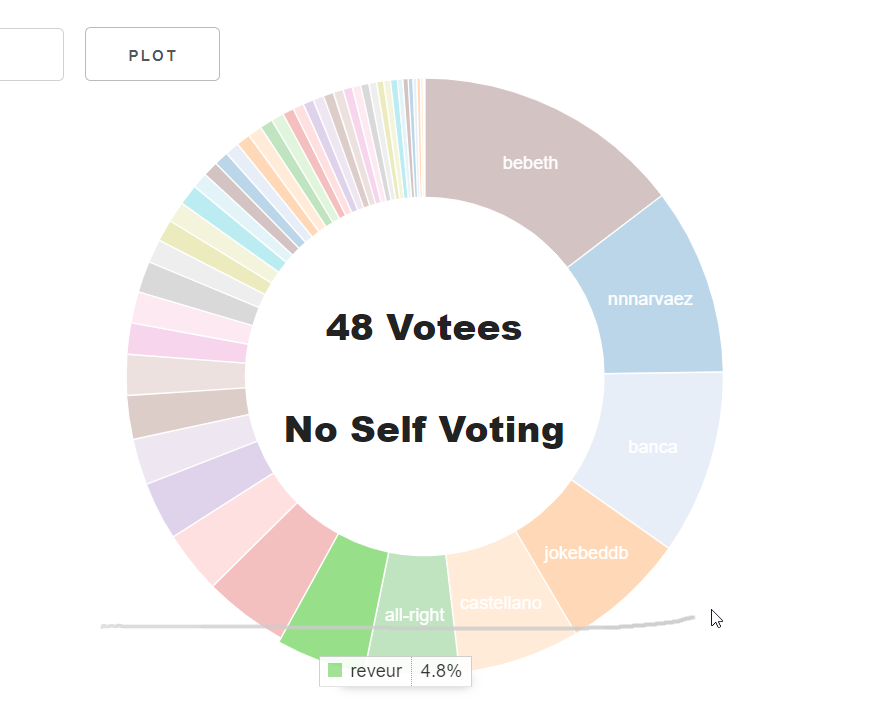Click the castellano chart slice
The width and height of the screenshot is (884, 705).
pyautogui.click(x=501, y=603)
